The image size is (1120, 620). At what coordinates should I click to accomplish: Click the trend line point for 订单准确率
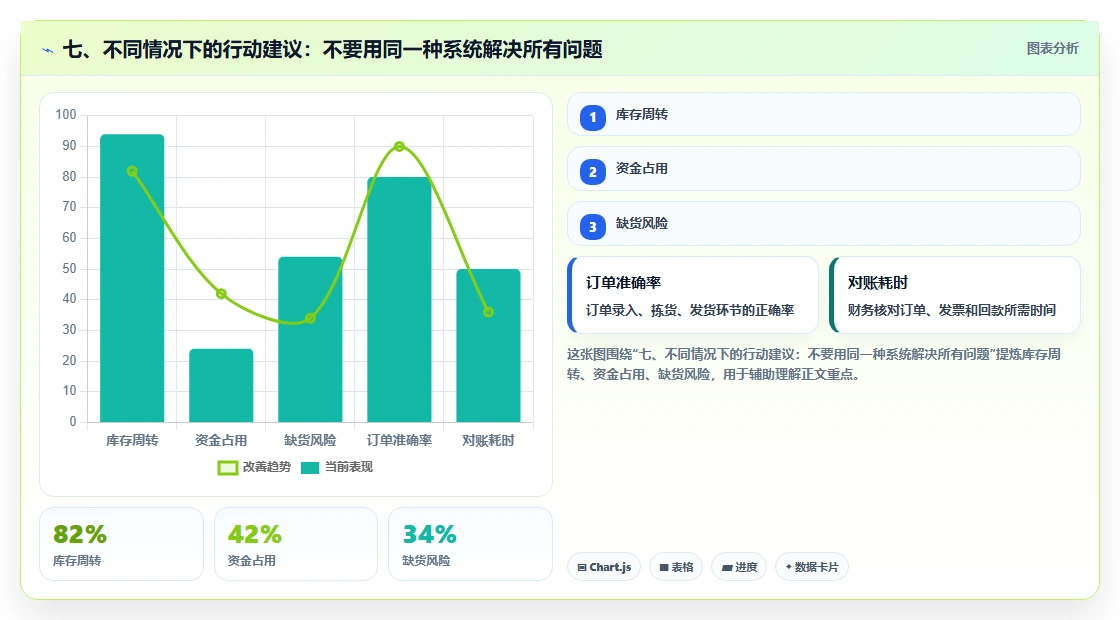coord(399,146)
